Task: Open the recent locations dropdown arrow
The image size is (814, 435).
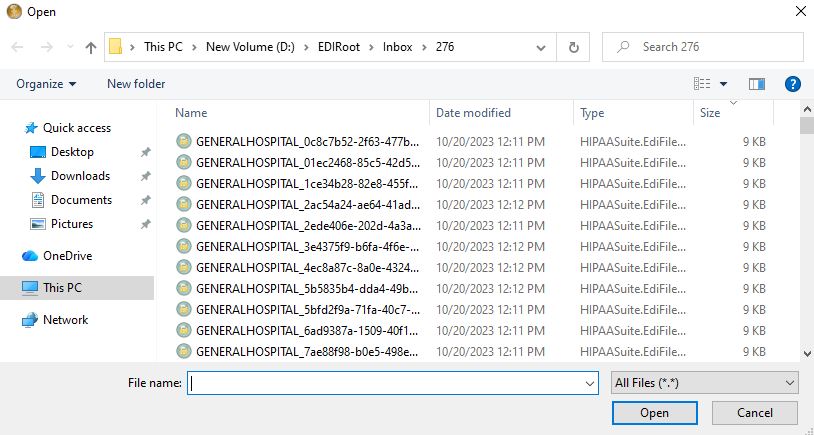Action: click(x=70, y=48)
